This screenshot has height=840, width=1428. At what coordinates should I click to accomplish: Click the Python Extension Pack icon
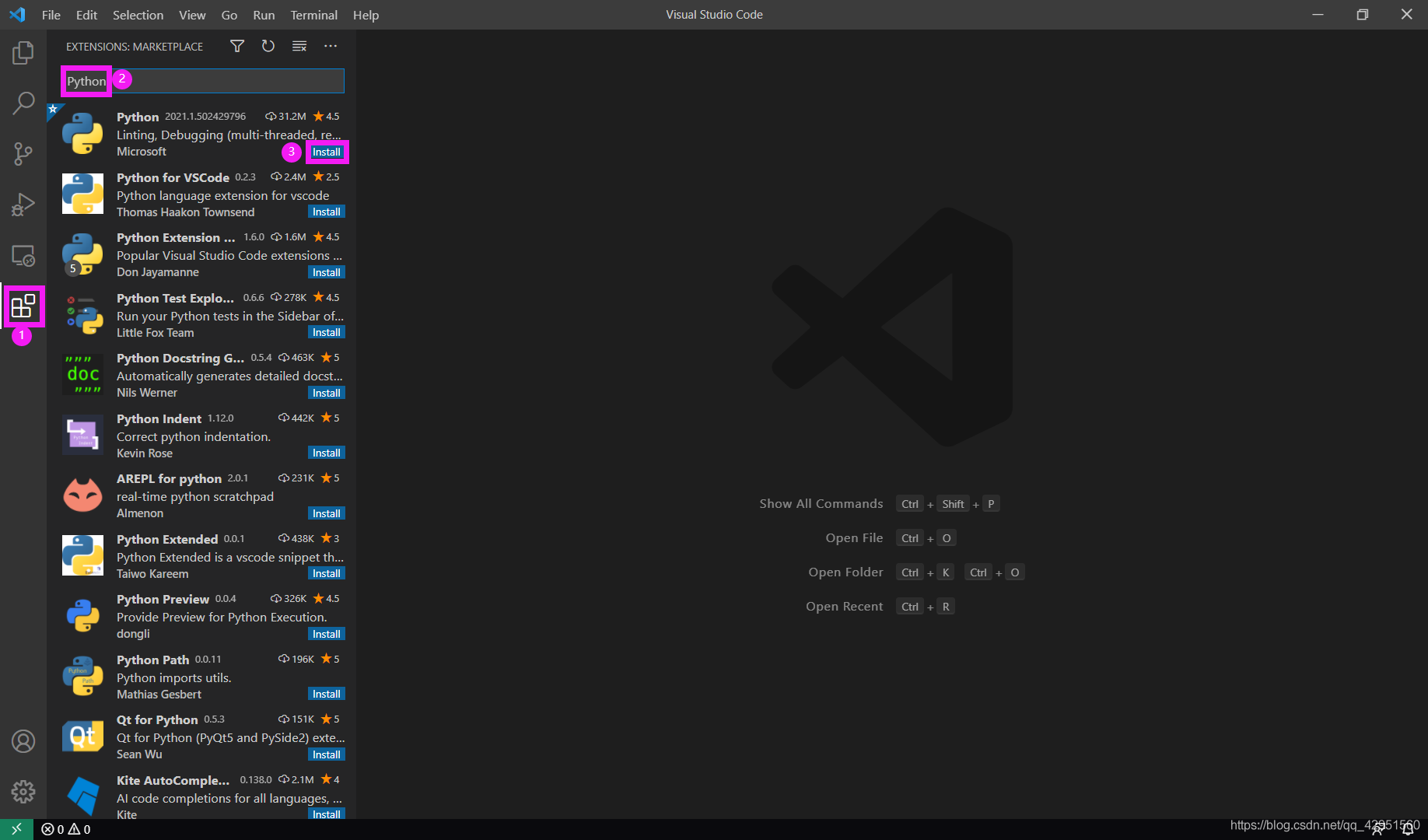(82, 254)
